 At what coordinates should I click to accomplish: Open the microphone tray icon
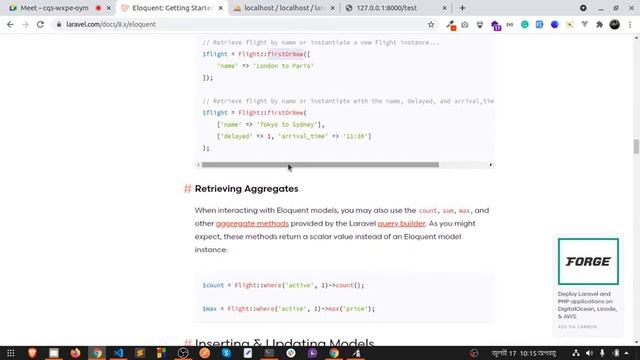pos(602,353)
